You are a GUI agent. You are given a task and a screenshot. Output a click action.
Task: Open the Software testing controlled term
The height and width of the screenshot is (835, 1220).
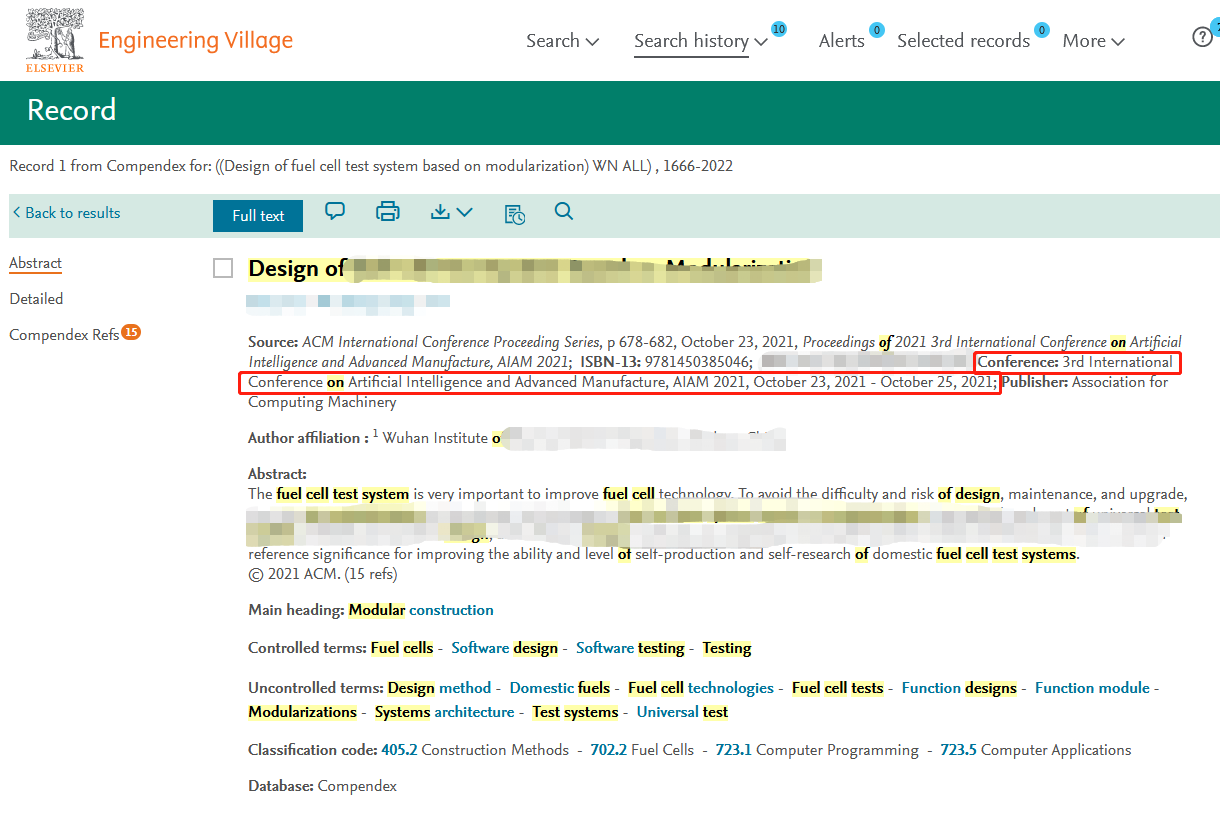630,648
